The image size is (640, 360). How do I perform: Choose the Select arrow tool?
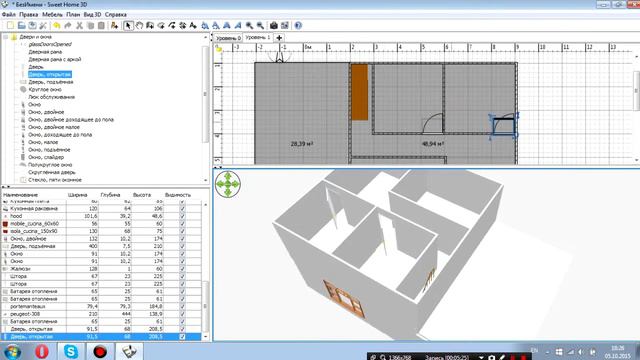coord(128,25)
